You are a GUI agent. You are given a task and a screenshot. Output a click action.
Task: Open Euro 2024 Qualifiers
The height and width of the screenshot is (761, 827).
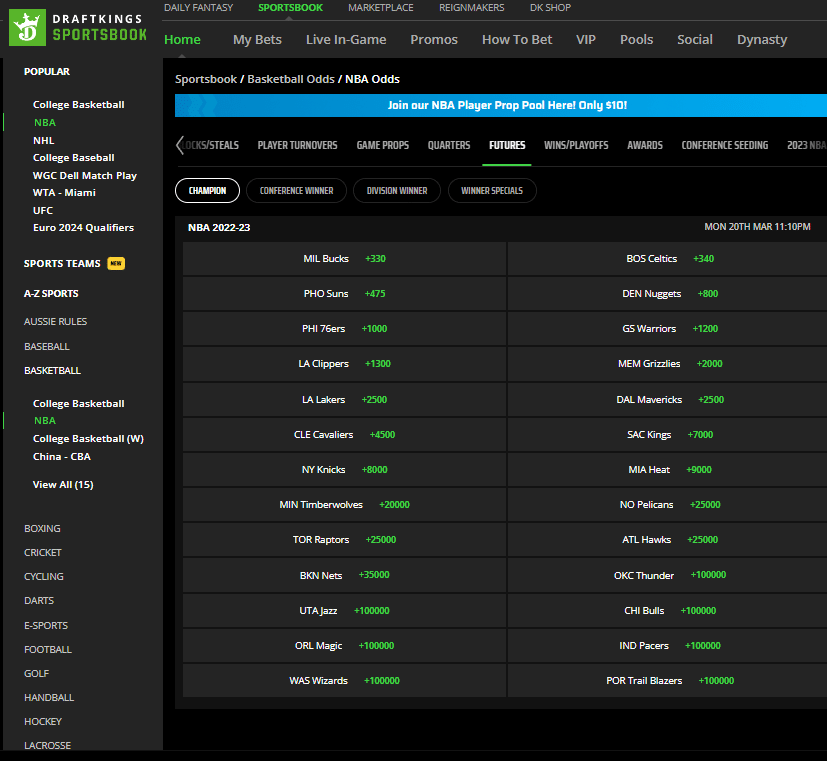coord(83,228)
